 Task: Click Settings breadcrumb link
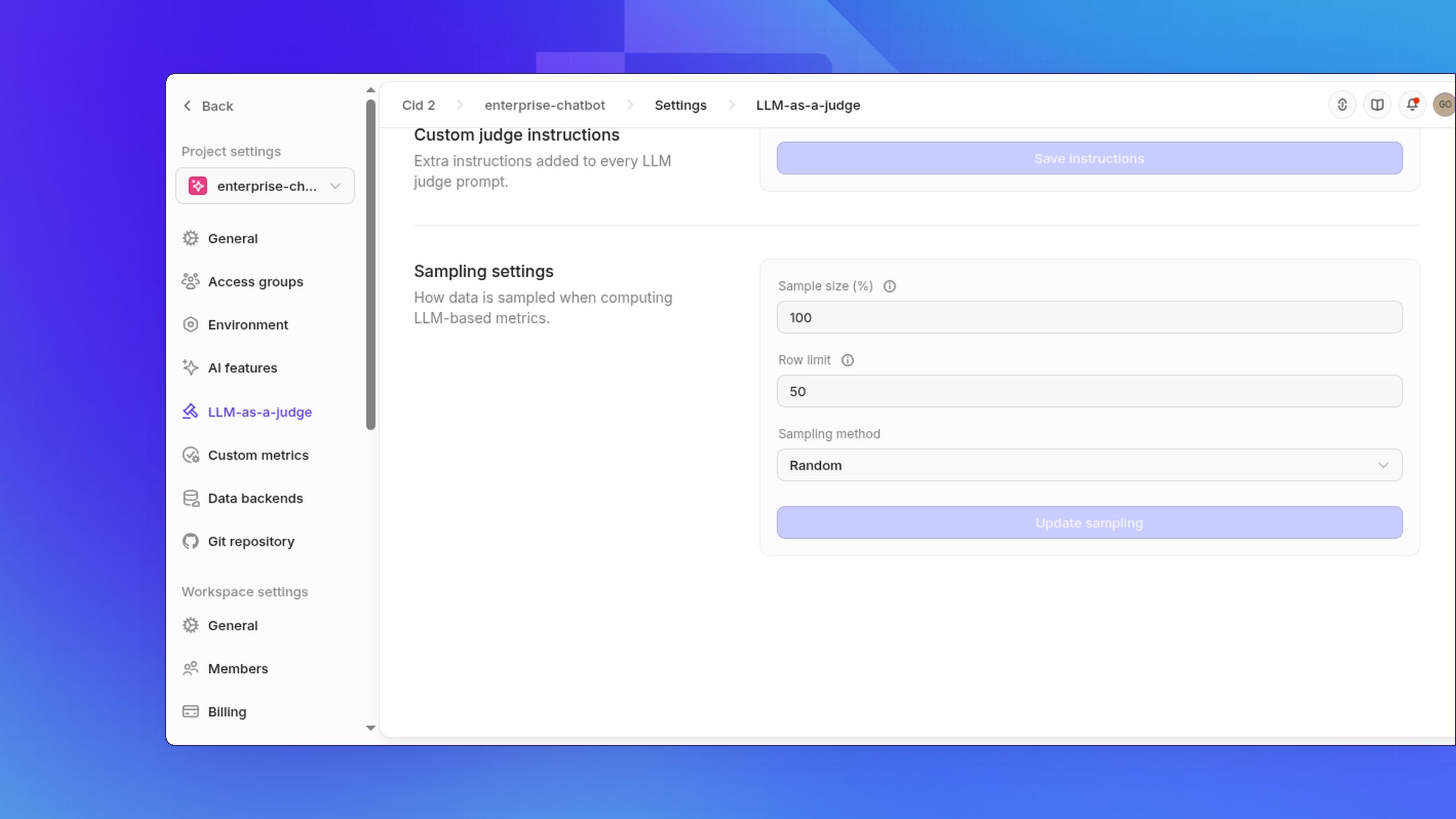pyautogui.click(x=681, y=105)
